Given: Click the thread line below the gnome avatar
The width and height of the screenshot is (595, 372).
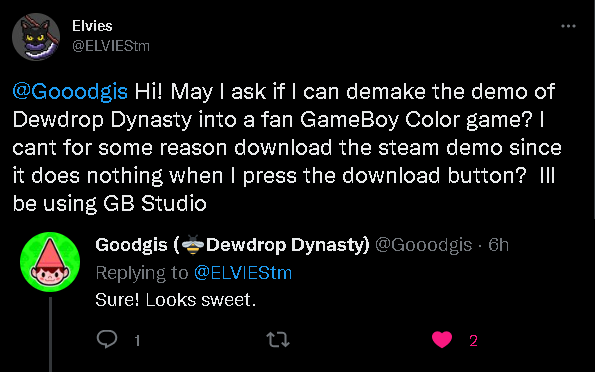Looking at the screenshot, I should click(x=50, y=334).
